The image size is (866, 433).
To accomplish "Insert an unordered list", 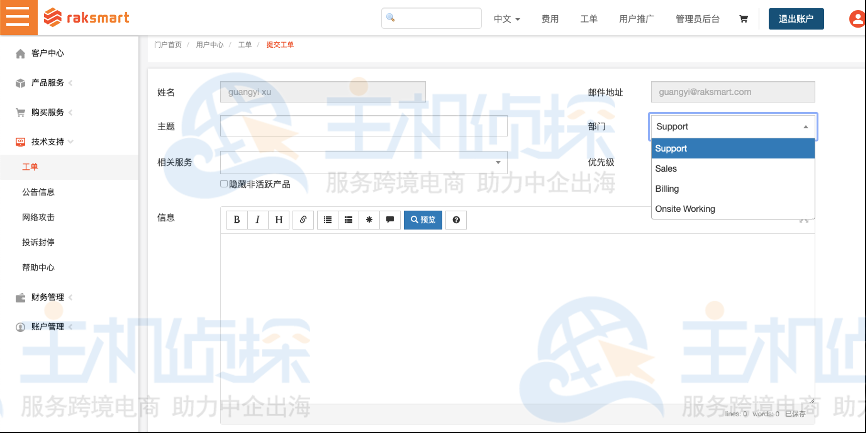I will pyautogui.click(x=328, y=220).
